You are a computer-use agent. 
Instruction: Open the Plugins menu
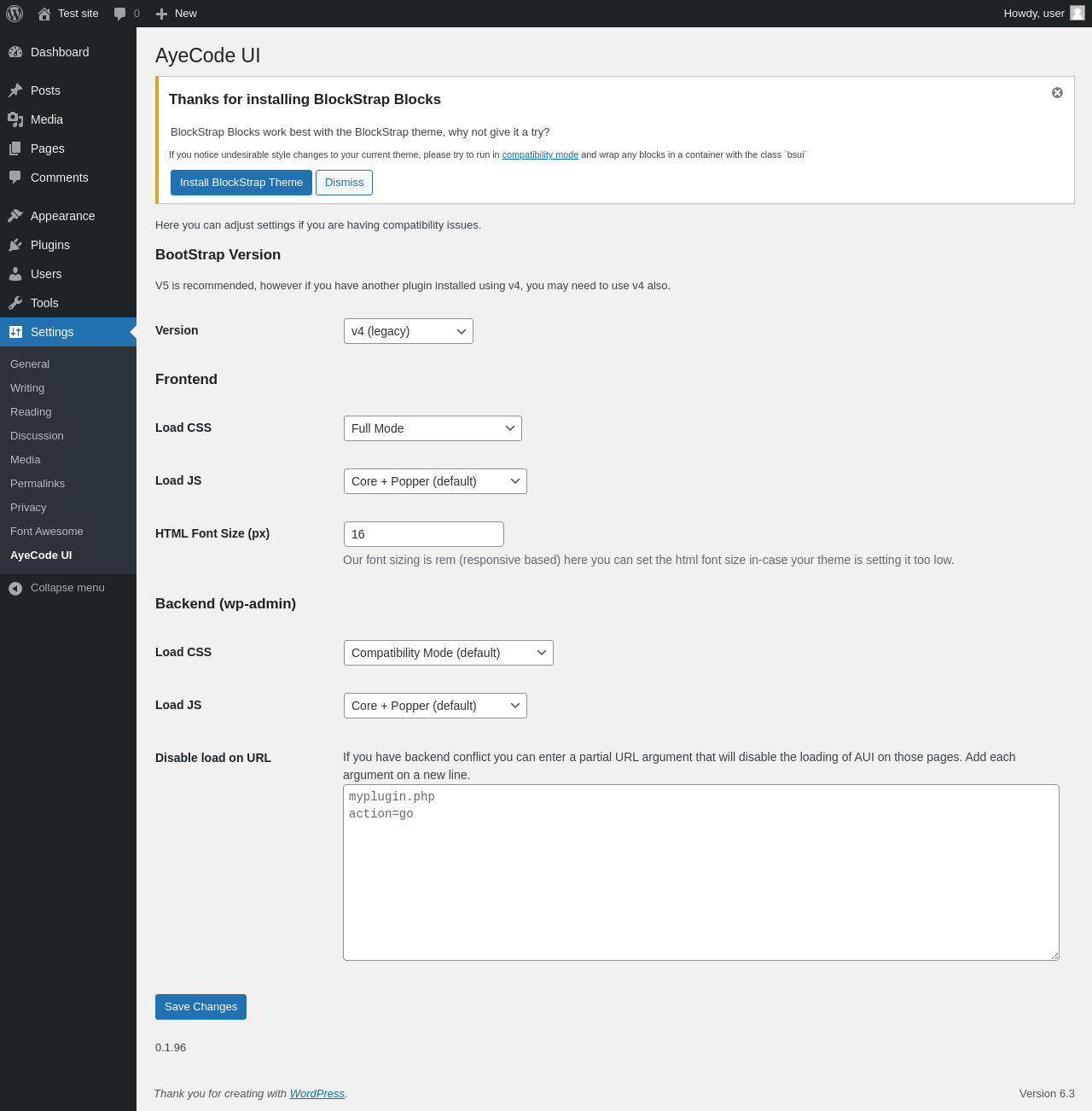(68, 245)
